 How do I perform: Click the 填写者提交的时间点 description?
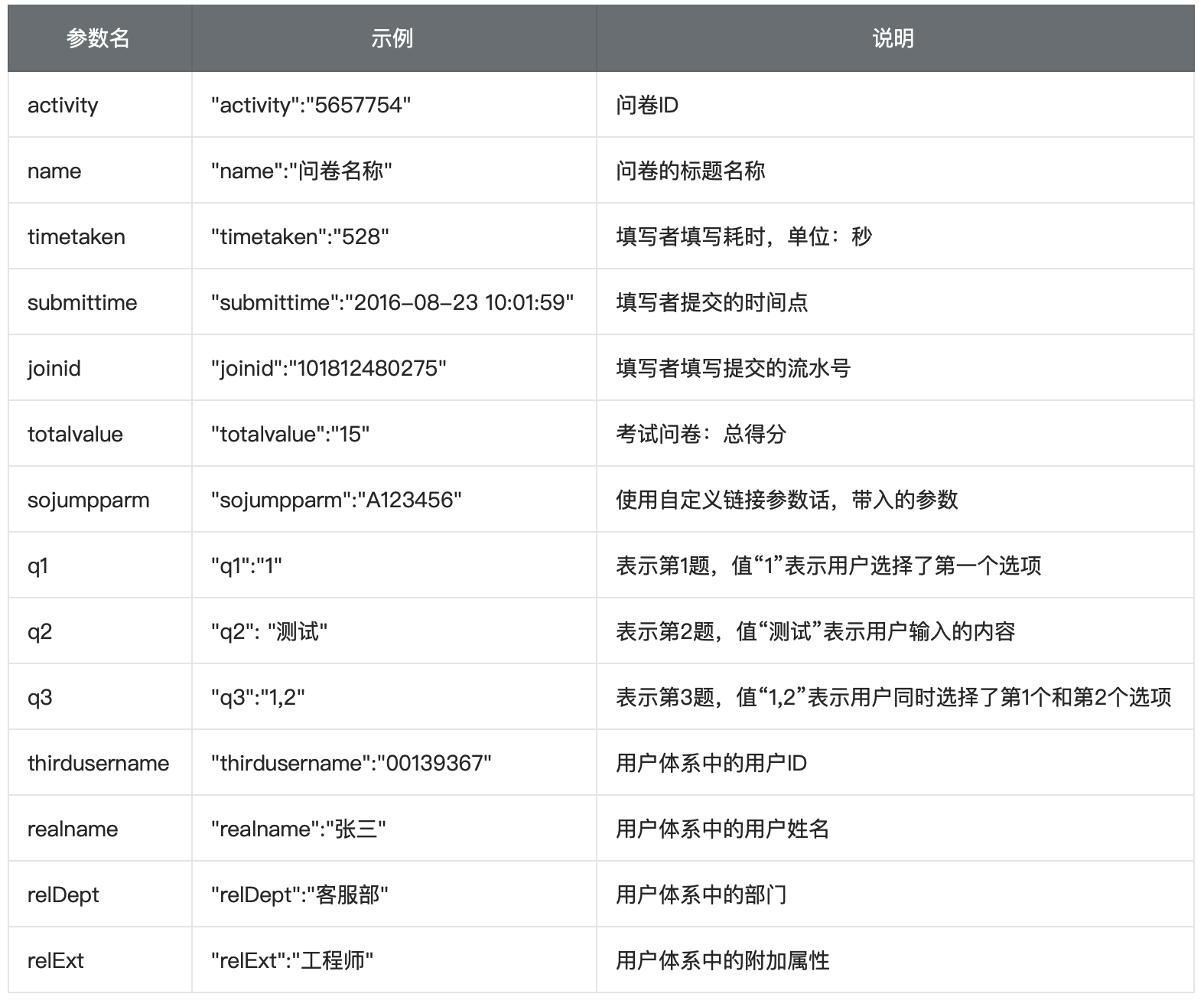(711, 303)
